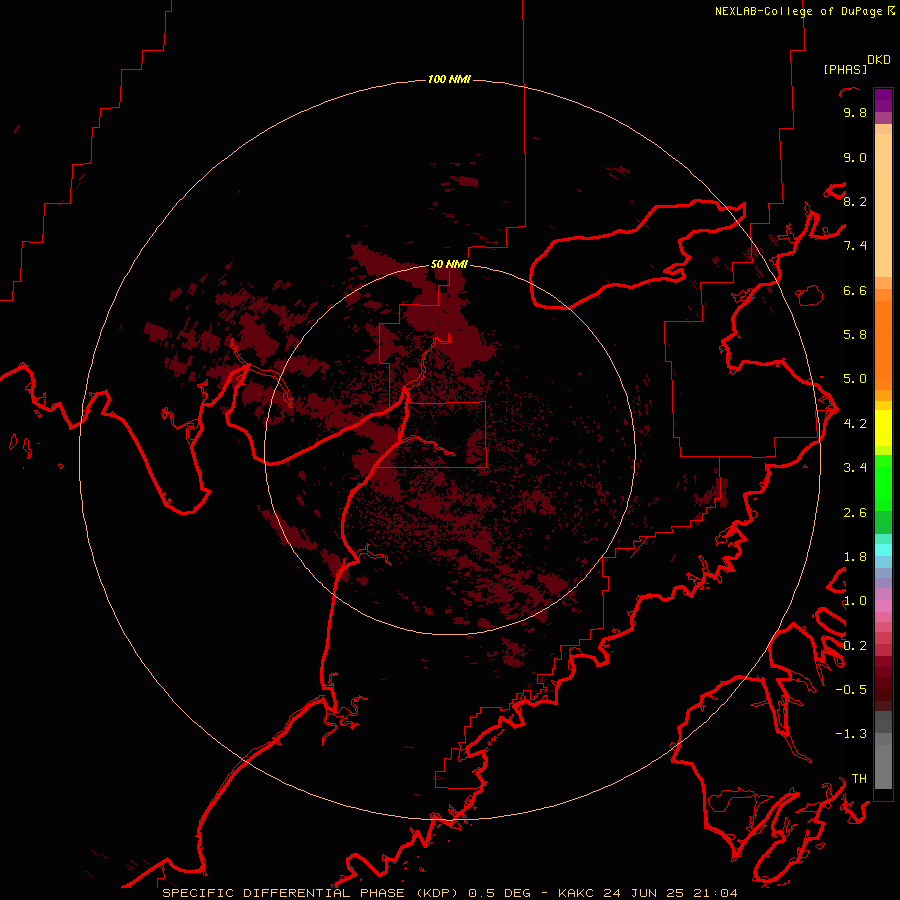Click the DKD unit label above scale
The height and width of the screenshot is (900, 900).
879,60
